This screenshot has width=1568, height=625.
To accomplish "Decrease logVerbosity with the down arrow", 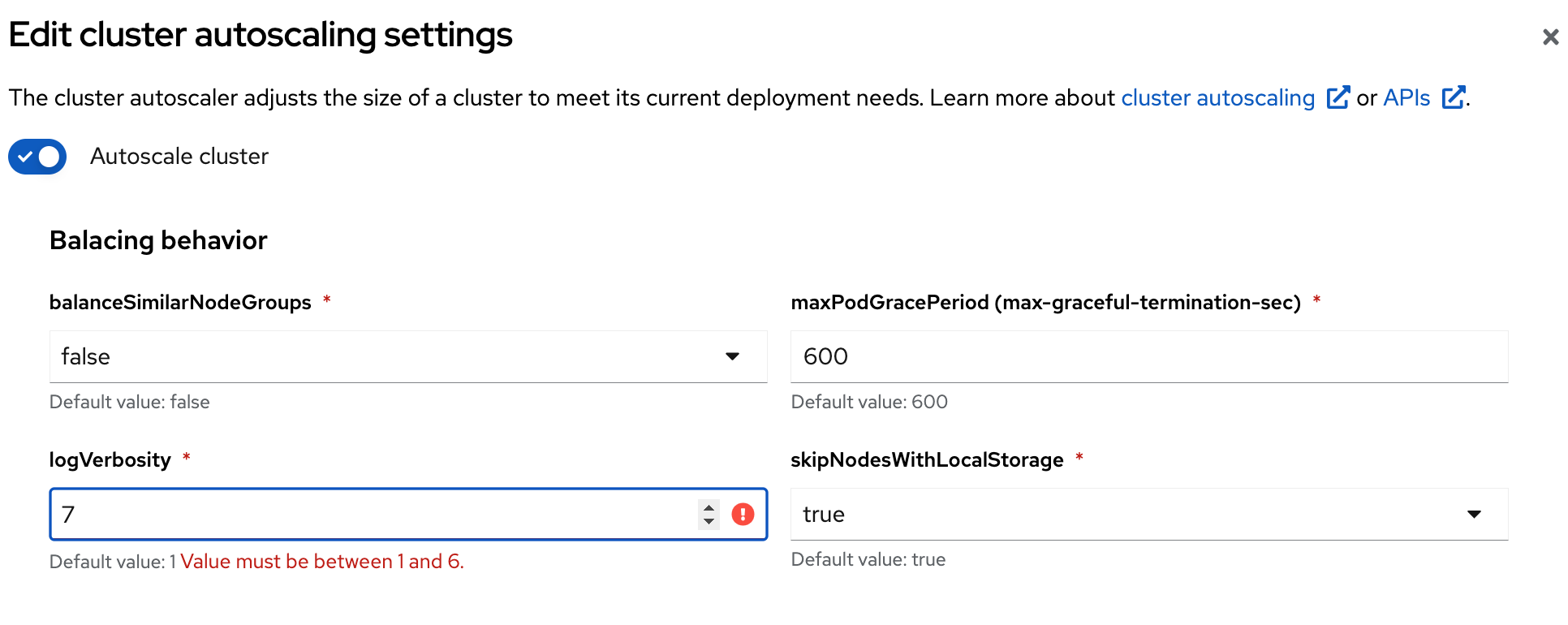I will click(709, 522).
